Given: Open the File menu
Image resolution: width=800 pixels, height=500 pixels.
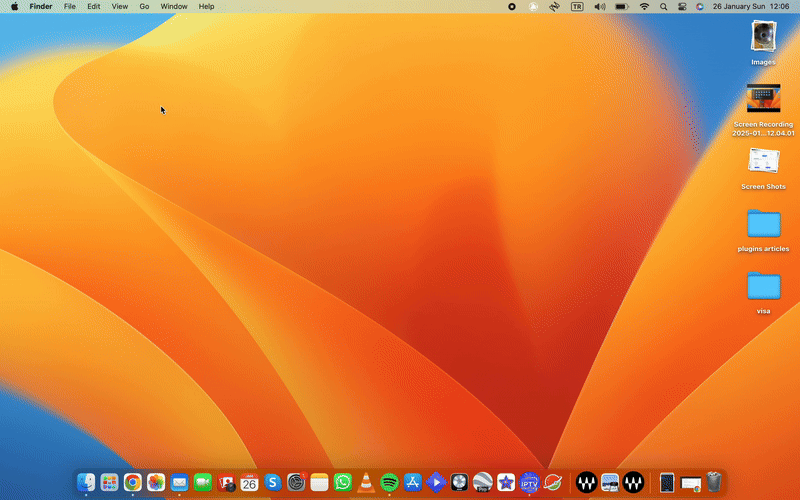Looking at the screenshot, I should point(69,6).
